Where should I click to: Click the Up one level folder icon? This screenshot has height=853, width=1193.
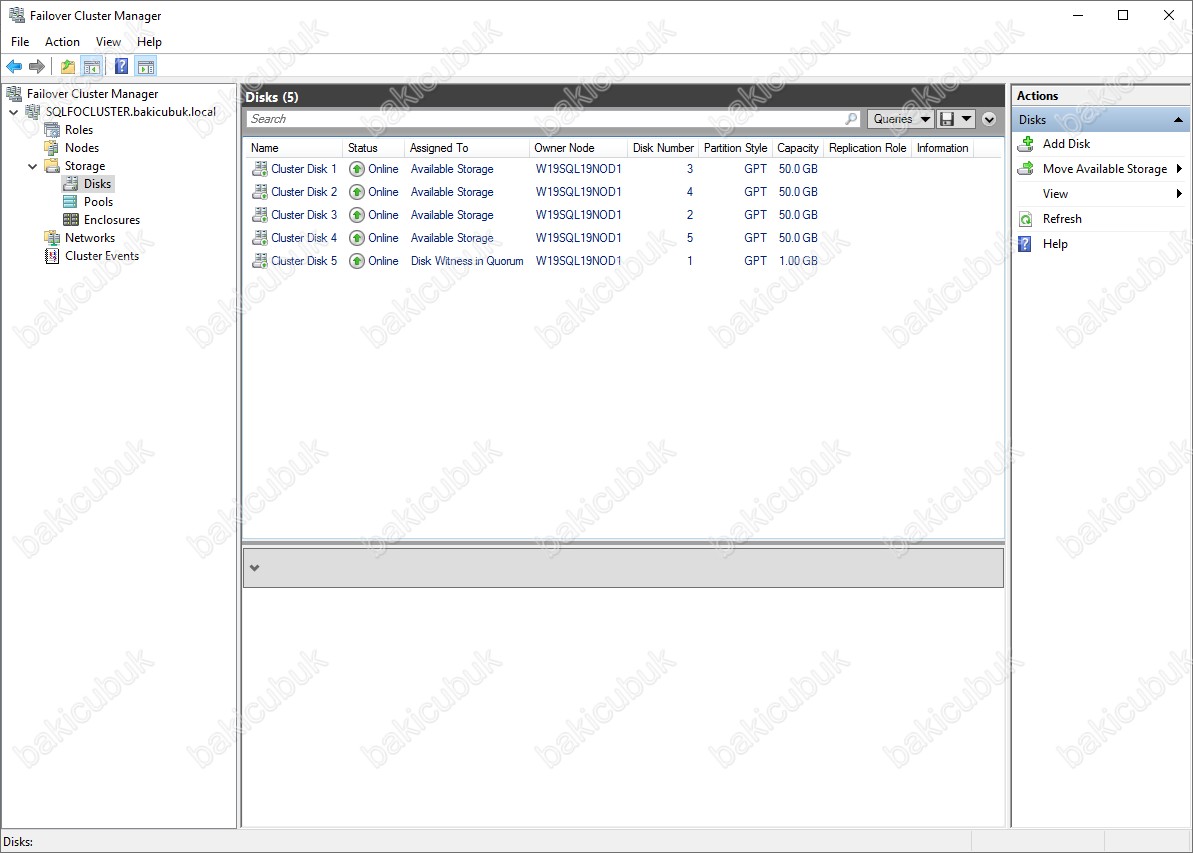pos(68,67)
